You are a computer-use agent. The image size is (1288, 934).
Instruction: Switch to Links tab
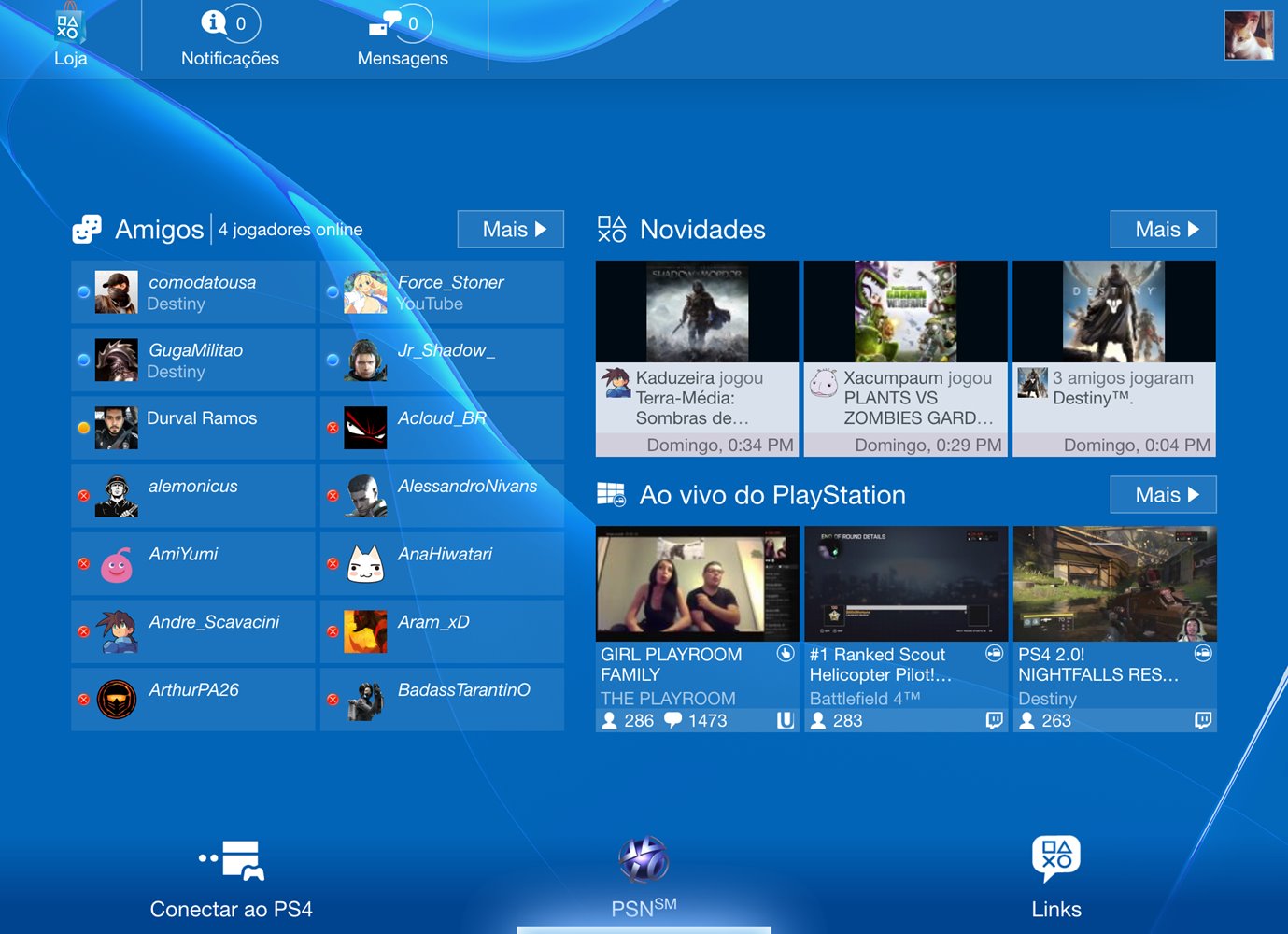coord(1056,880)
